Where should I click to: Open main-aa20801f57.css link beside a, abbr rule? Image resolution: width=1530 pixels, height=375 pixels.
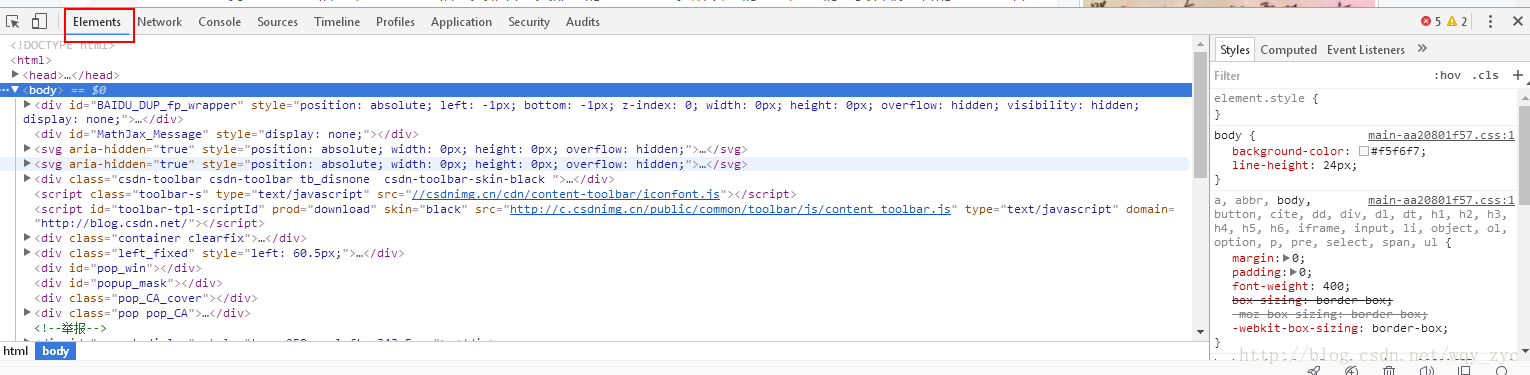(x=1441, y=200)
